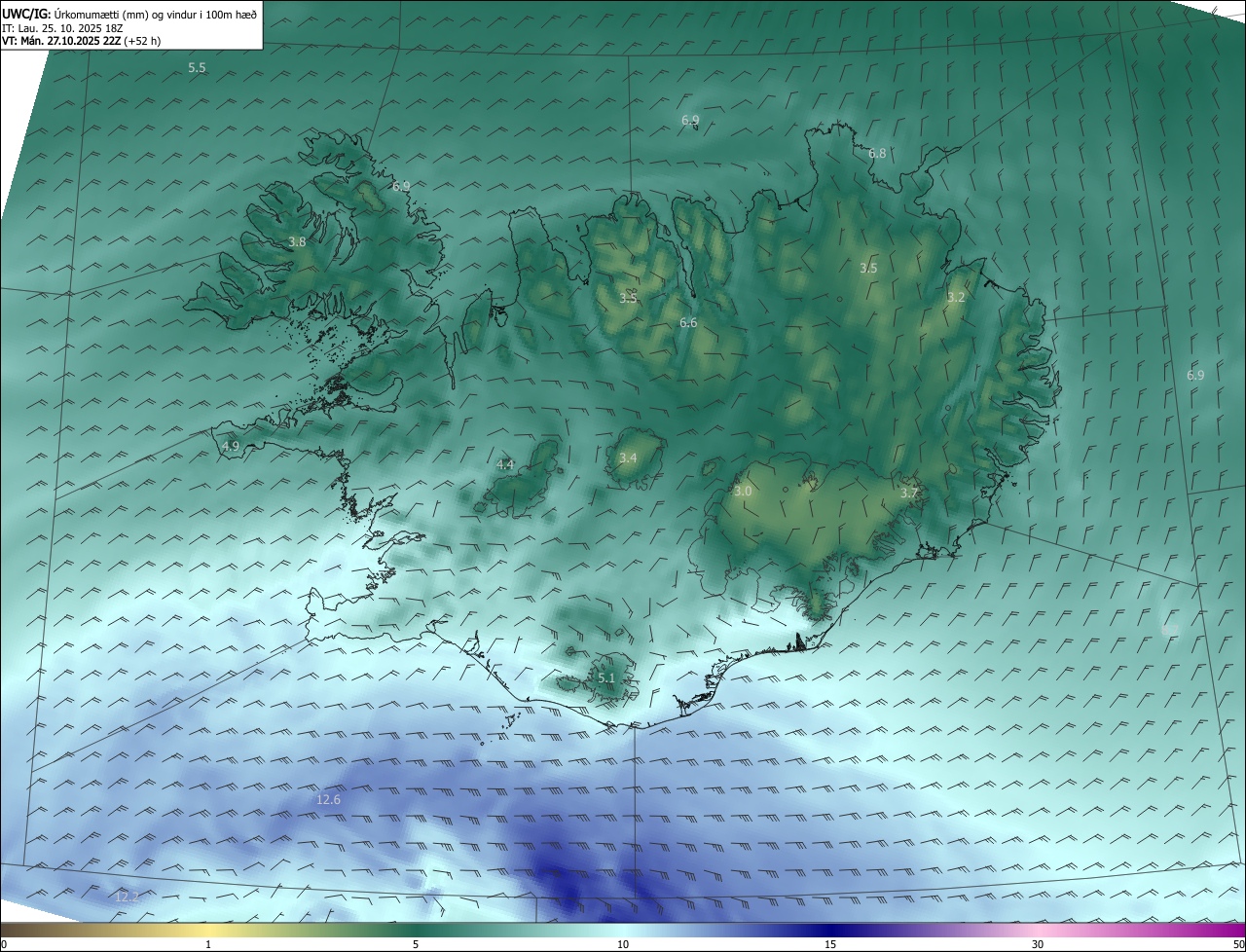
Task: Click the 12.6 value label on the map
Action: coord(329,800)
